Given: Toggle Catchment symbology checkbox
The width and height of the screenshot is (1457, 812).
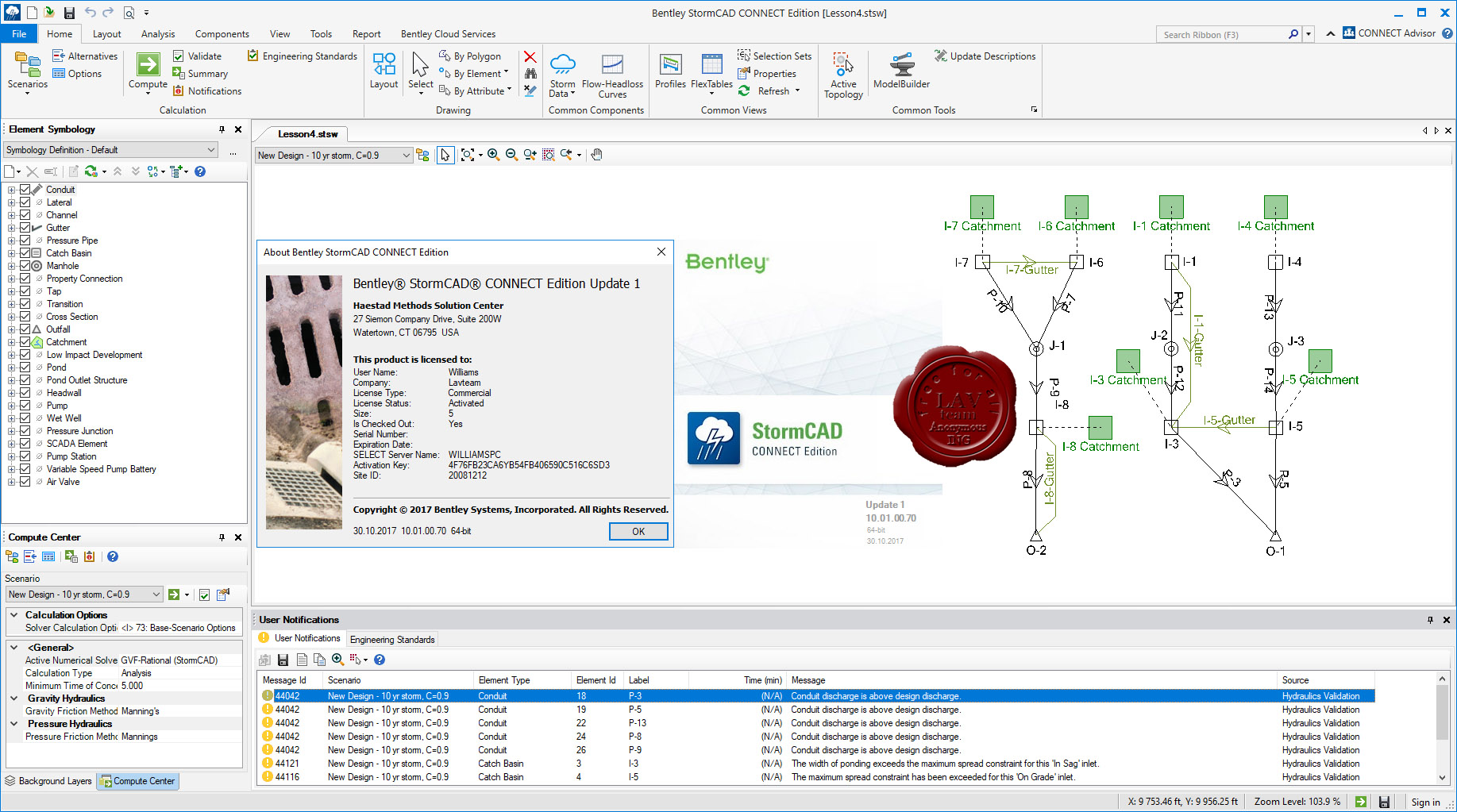Looking at the screenshot, I should (25, 342).
